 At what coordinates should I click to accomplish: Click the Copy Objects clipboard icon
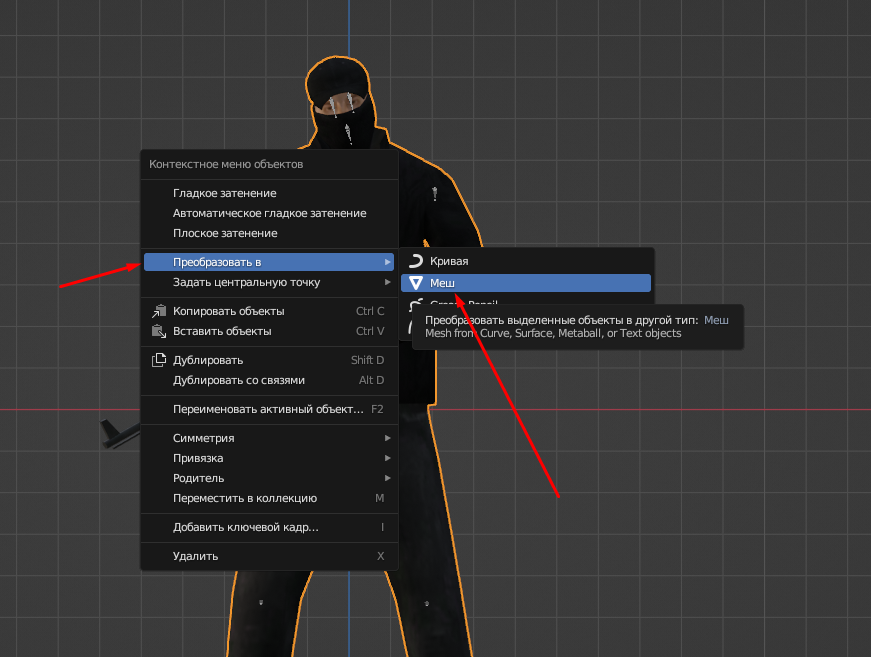pos(157,311)
